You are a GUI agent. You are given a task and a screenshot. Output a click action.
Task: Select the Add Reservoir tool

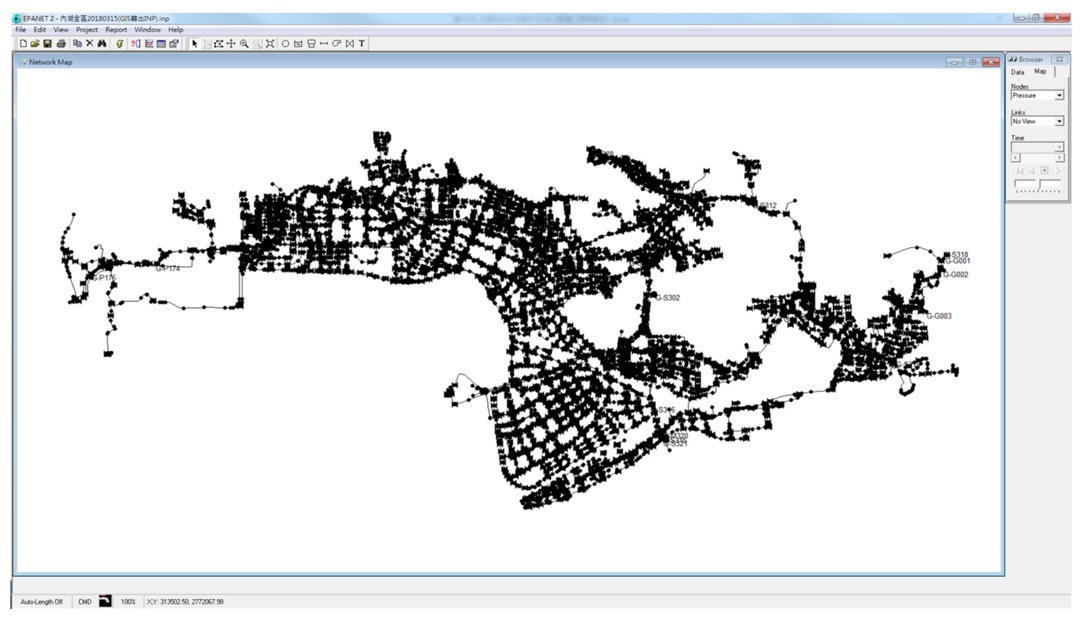click(298, 43)
